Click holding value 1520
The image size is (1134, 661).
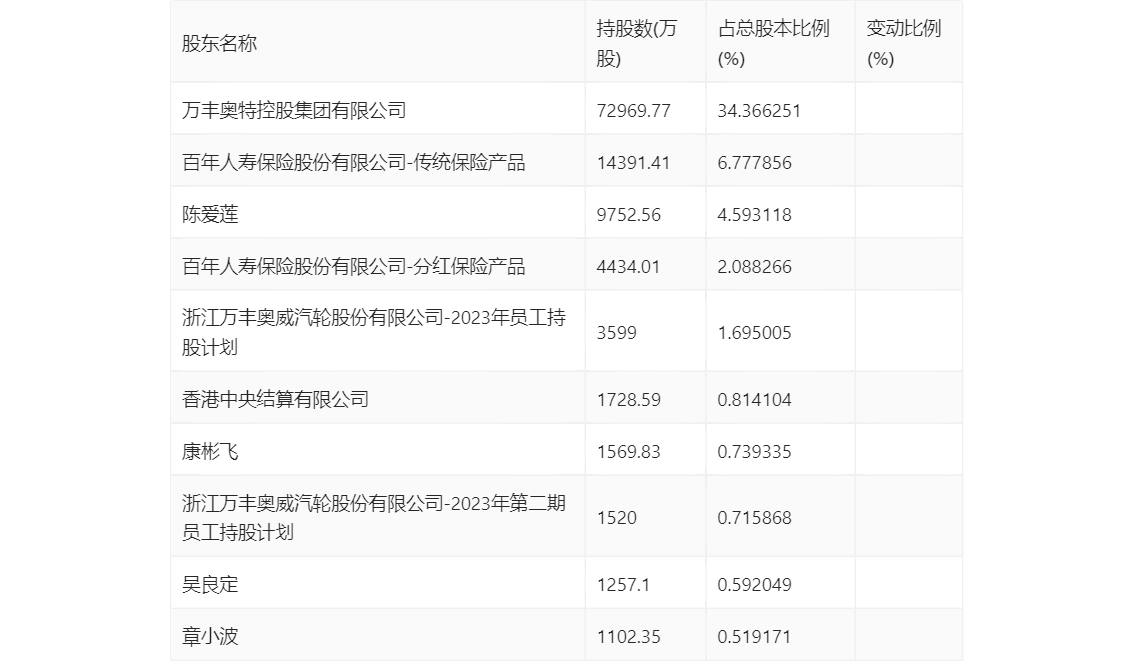coord(617,518)
